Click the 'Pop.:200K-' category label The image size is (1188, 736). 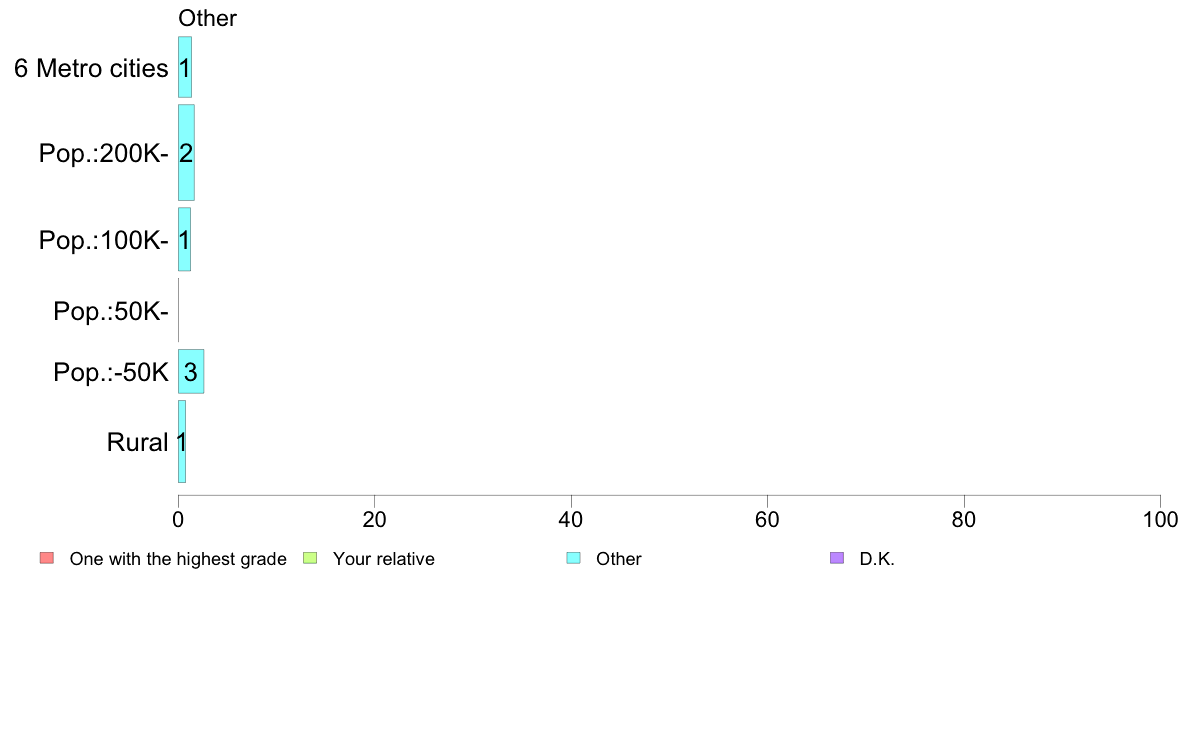point(103,154)
